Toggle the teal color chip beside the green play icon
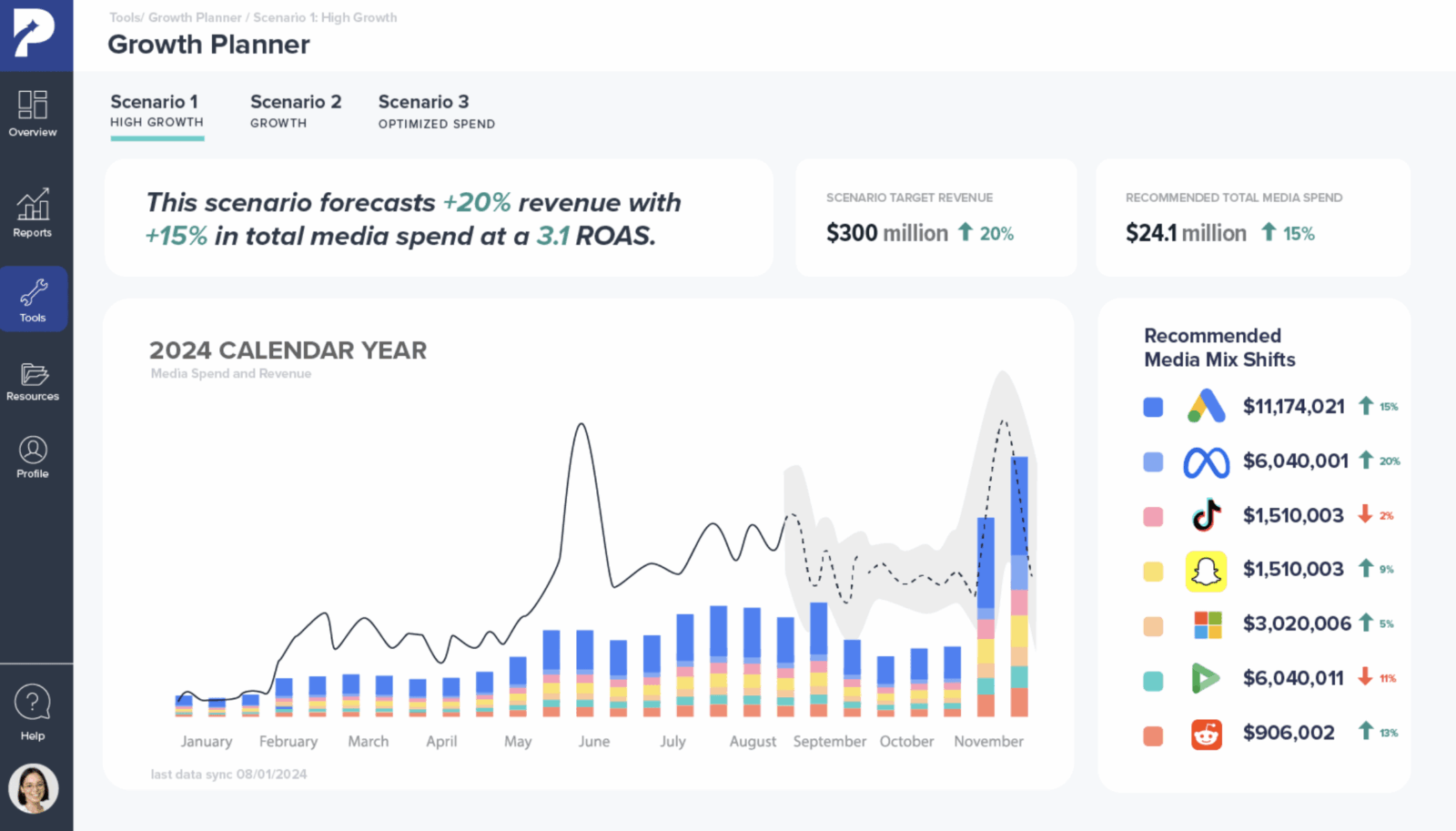The height and width of the screenshot is (831, 1456). (x=1153, y=678)
